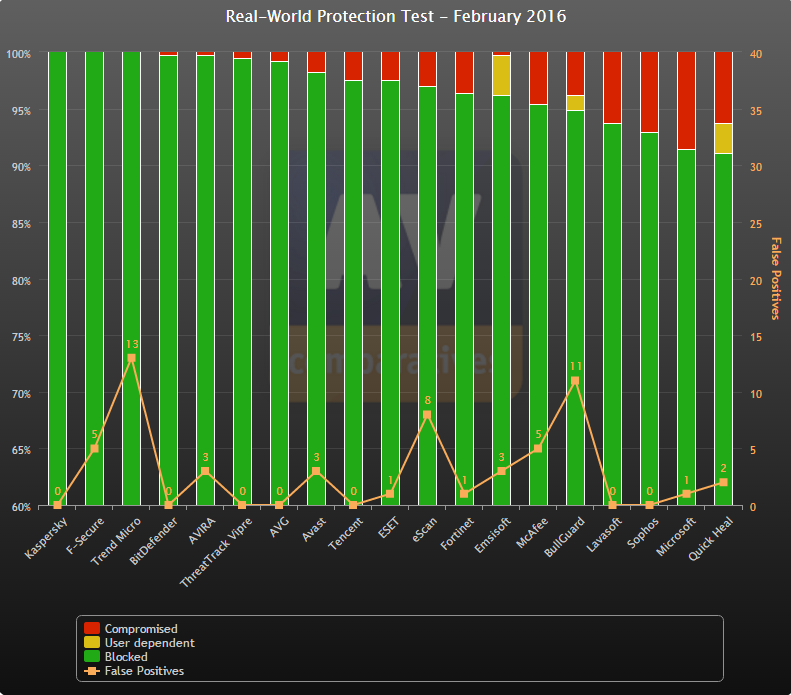Image resolution: width=791 pixels, height=695 pixels.
Task: Click the AVIRA axis label
Action: [202, 531]
